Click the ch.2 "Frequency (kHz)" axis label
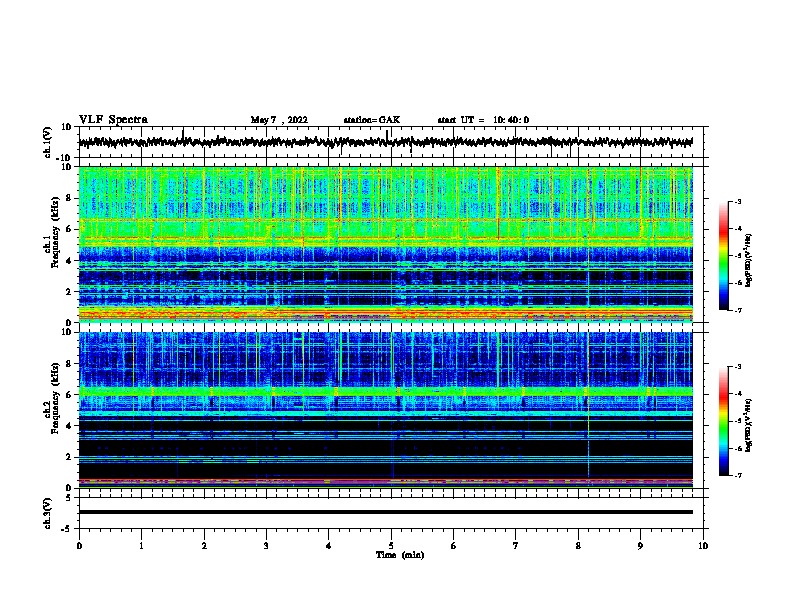This screenshot has height=612, width=792. click(x=55, y=398)
